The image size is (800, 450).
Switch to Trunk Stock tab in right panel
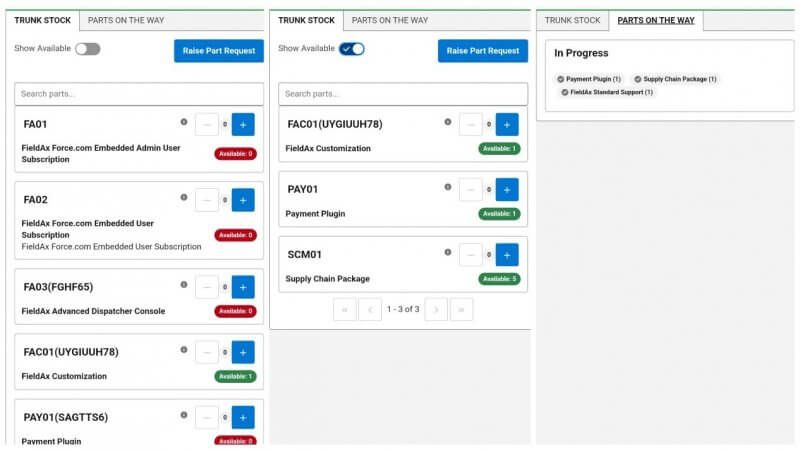click(x=572, y=20)
